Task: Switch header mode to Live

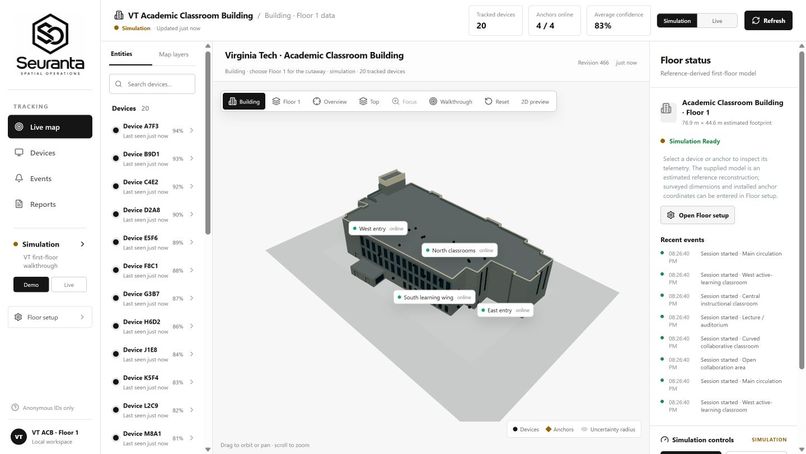Action: (717, 21)
